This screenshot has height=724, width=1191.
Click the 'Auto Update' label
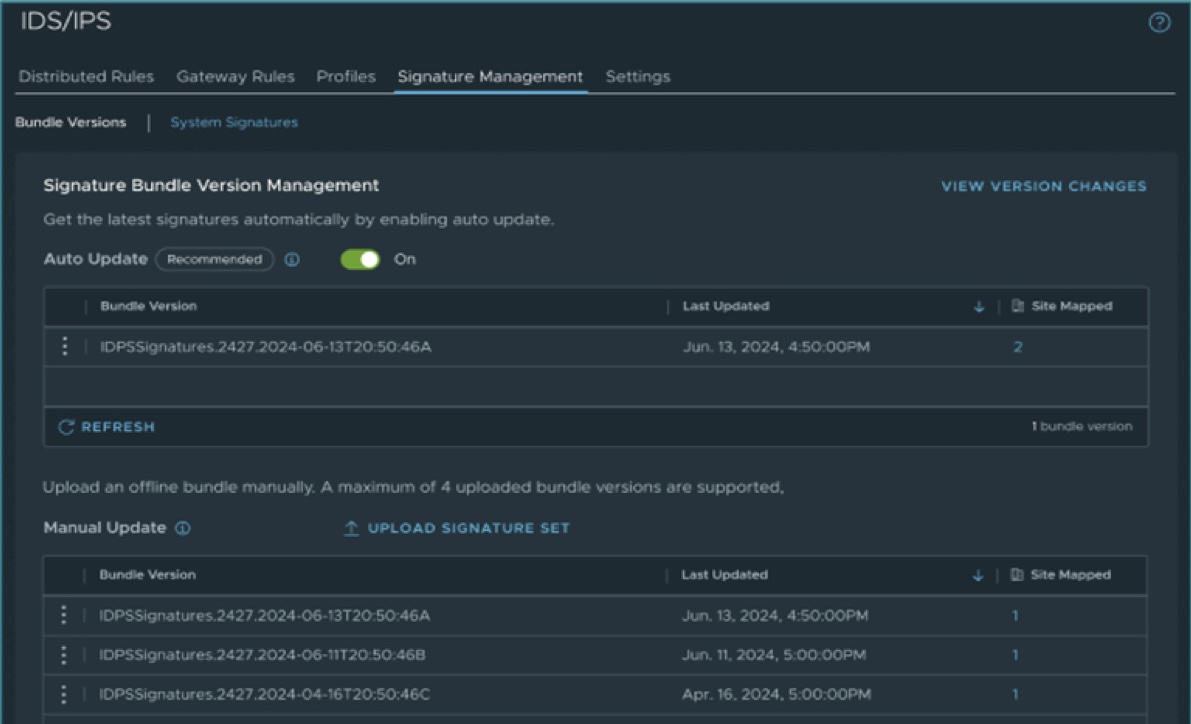coord(96,259)
